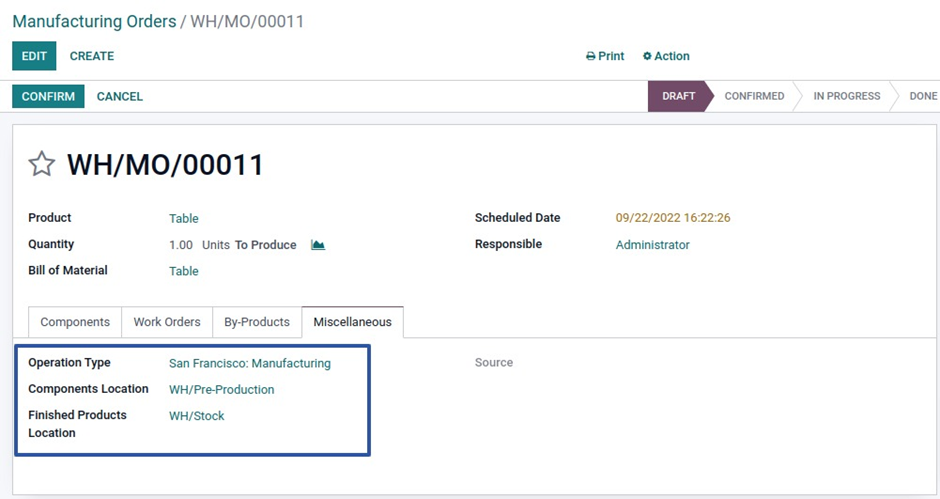Select the Confirmed status stage
The image size is (940, 499).
click(x=754, y=96)
